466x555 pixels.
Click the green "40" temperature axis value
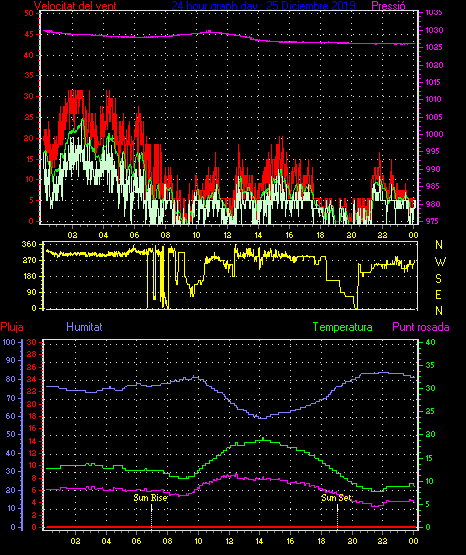pos(430,342)
